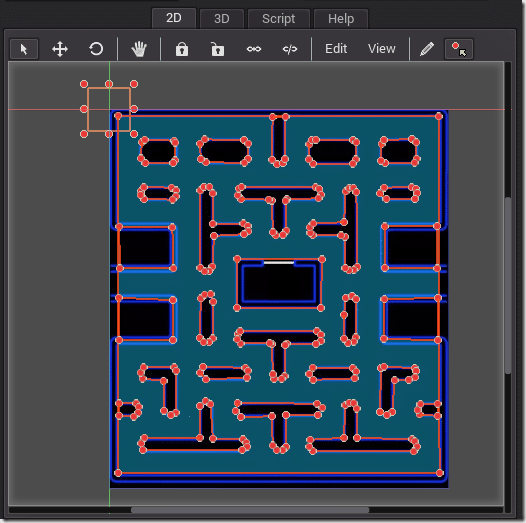Unlock the selected object with open padlock
The width and height of the screenshot is (526, 523).
pos(218,49)
